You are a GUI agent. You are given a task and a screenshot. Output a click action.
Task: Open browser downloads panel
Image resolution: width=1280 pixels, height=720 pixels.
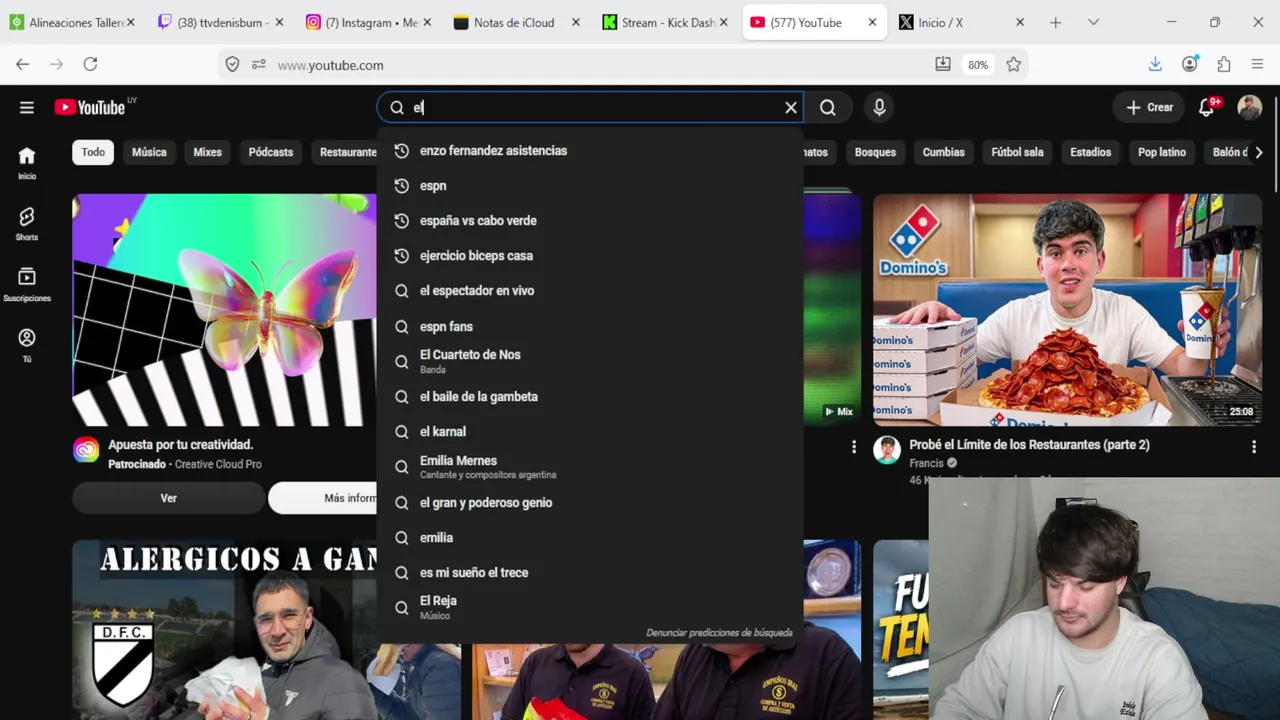[x=1155, y=64]
